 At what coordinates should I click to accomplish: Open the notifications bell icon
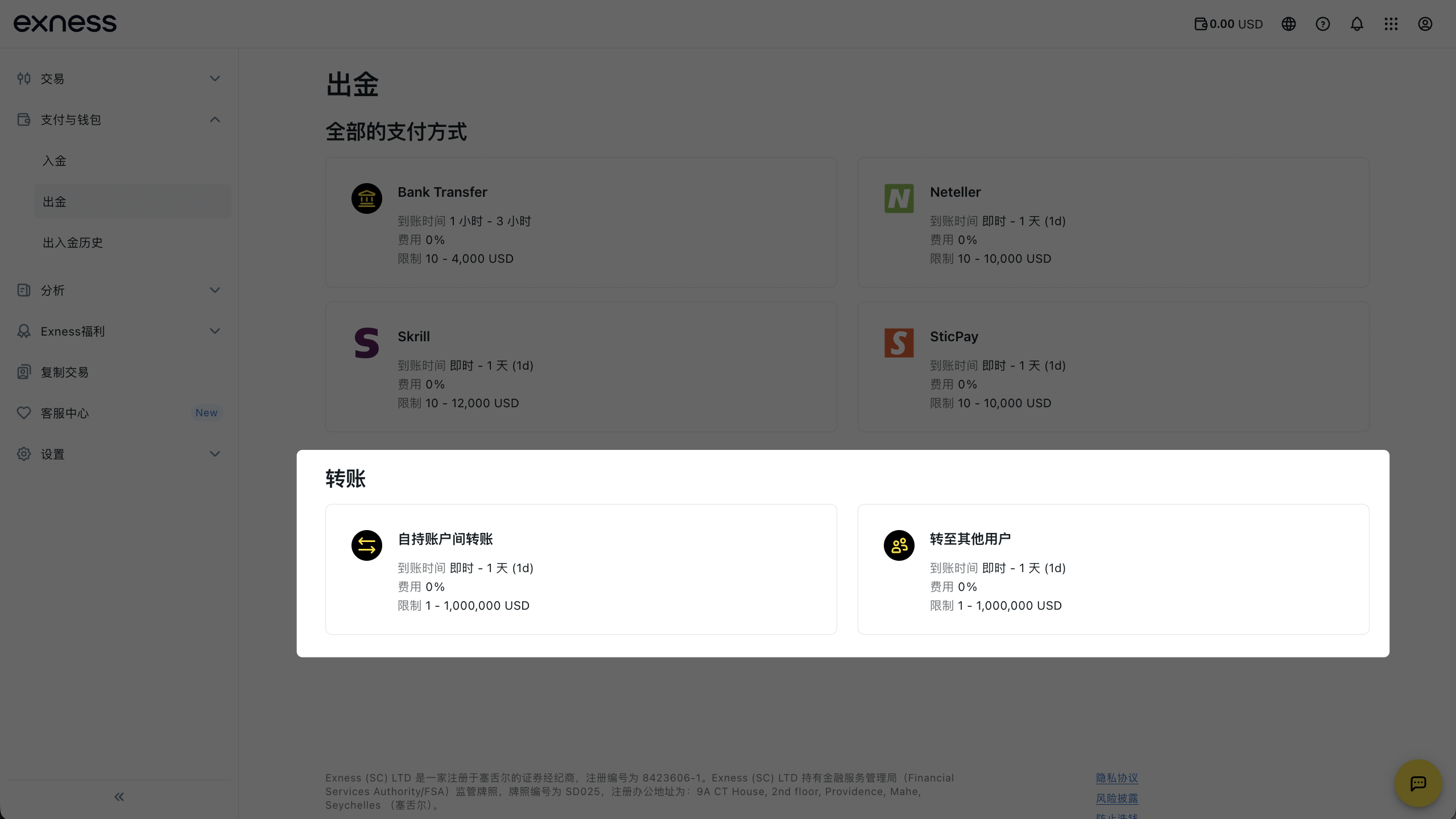pos(1356,24)
